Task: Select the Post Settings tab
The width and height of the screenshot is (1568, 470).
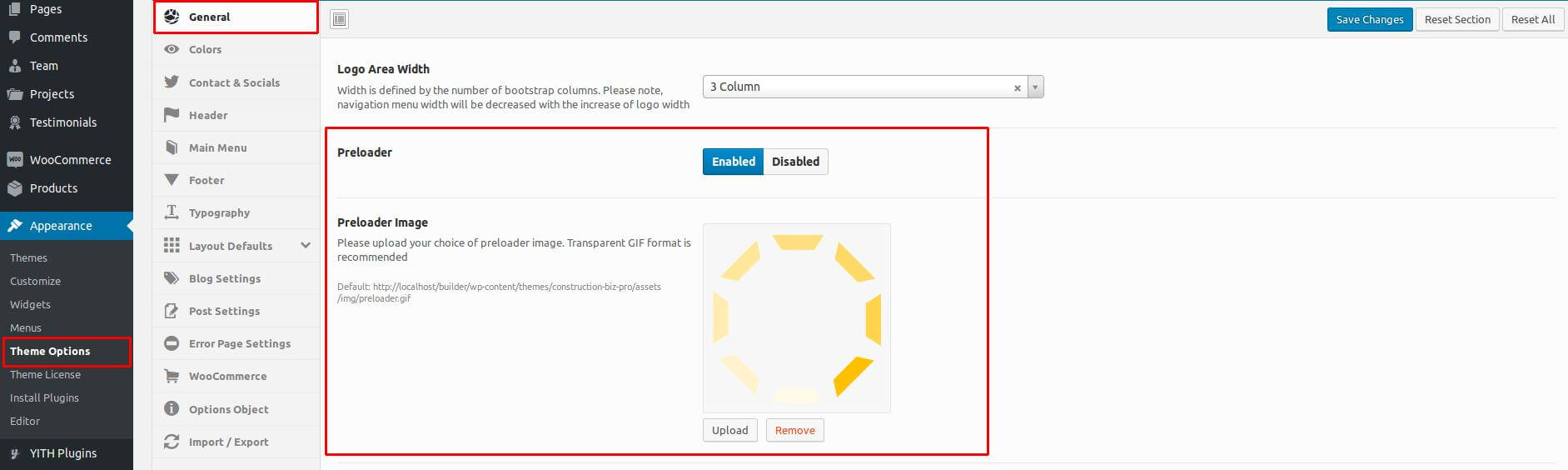Action: [236, 311]
